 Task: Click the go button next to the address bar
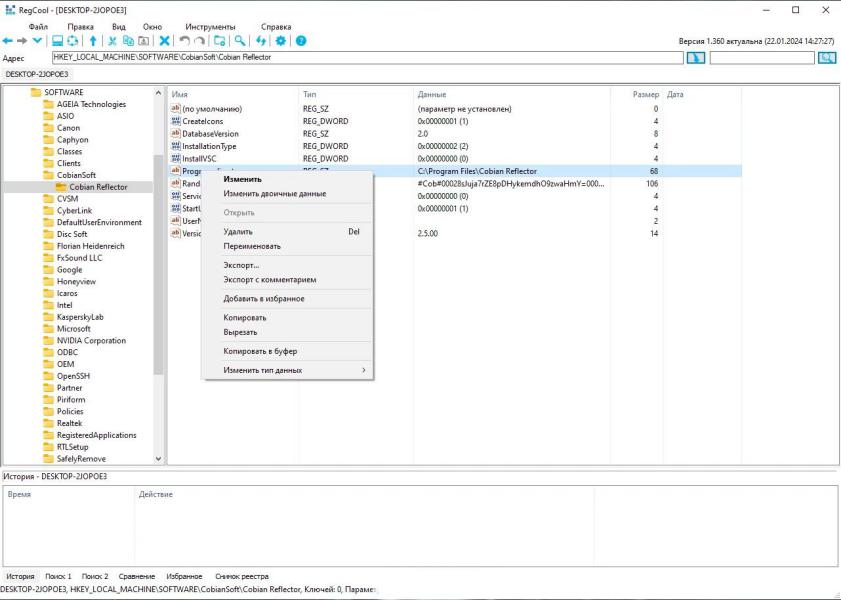point(696,58)
